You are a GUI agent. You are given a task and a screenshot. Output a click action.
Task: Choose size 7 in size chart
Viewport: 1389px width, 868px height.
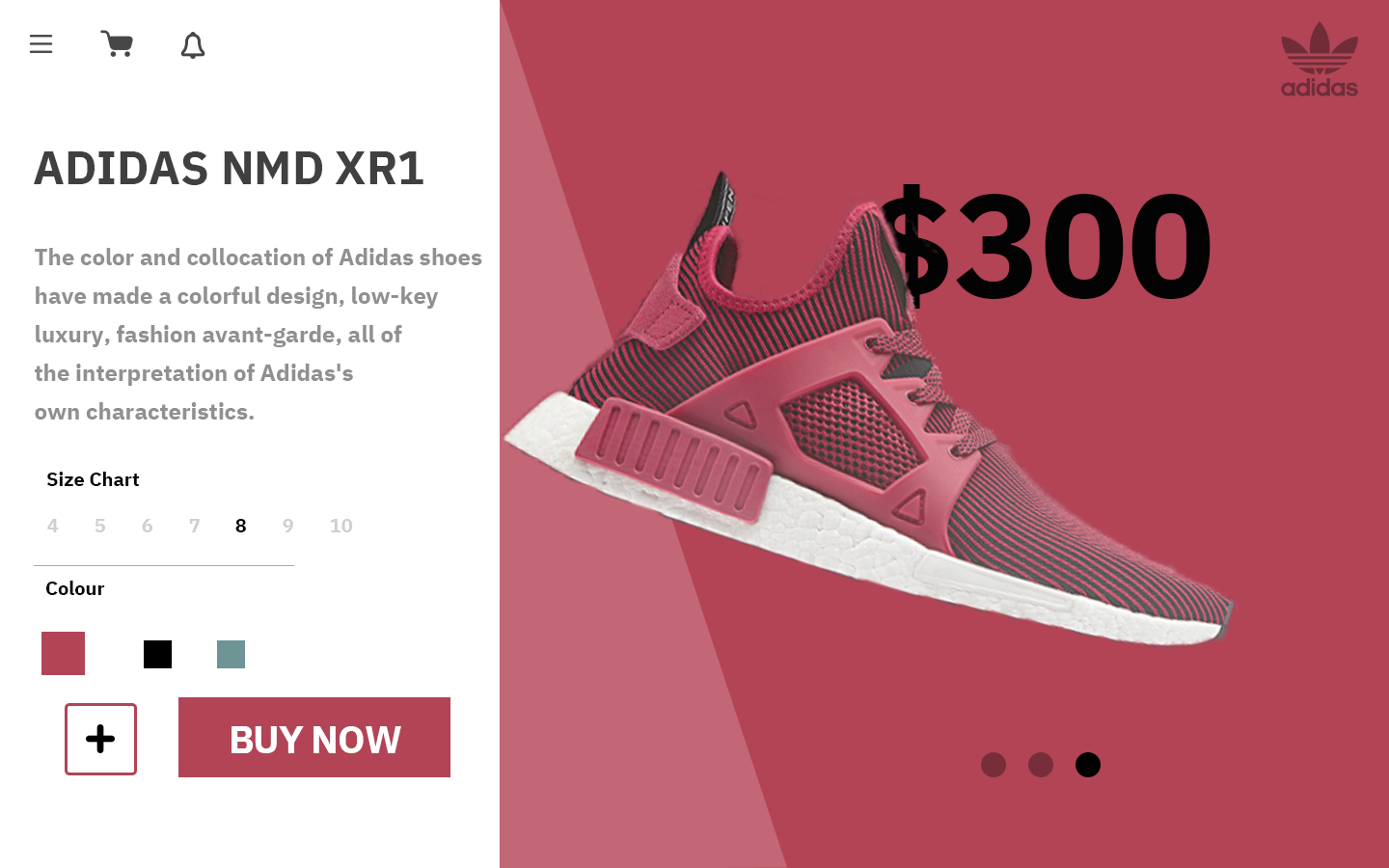click(x=194, y=526)
